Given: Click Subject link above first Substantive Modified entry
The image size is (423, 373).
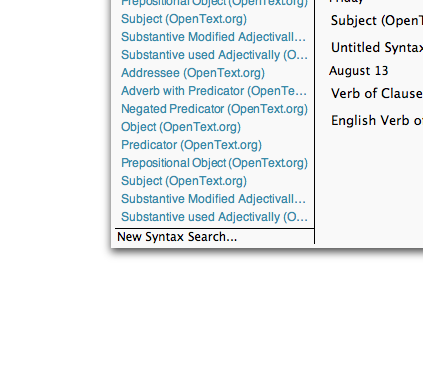Looking at the screenshot, I should click(x=184, y=19).
